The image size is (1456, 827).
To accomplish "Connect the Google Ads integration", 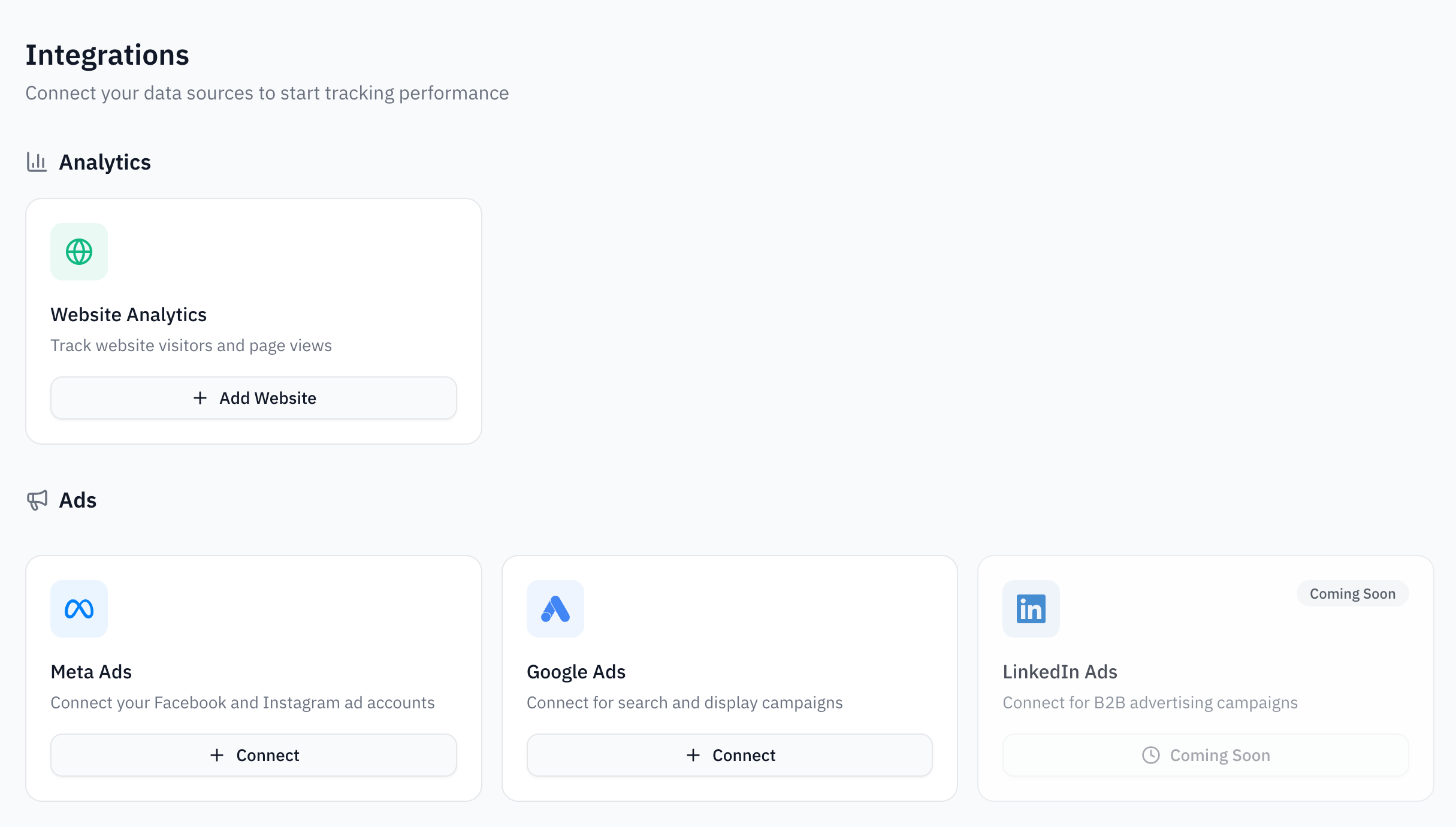I will tap(729, 754).
